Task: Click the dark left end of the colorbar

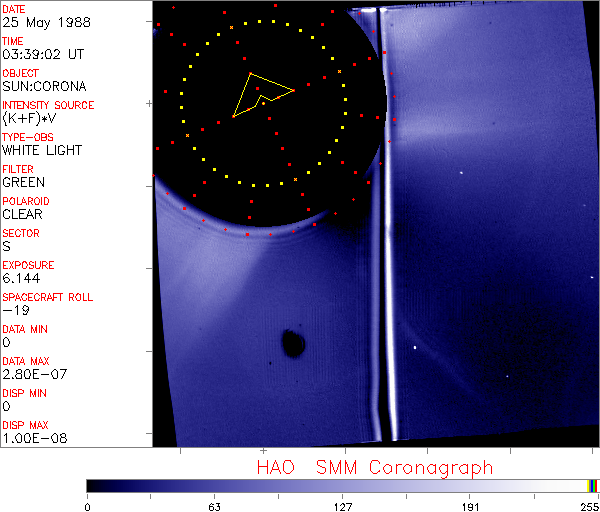Action: coord(95,485)
